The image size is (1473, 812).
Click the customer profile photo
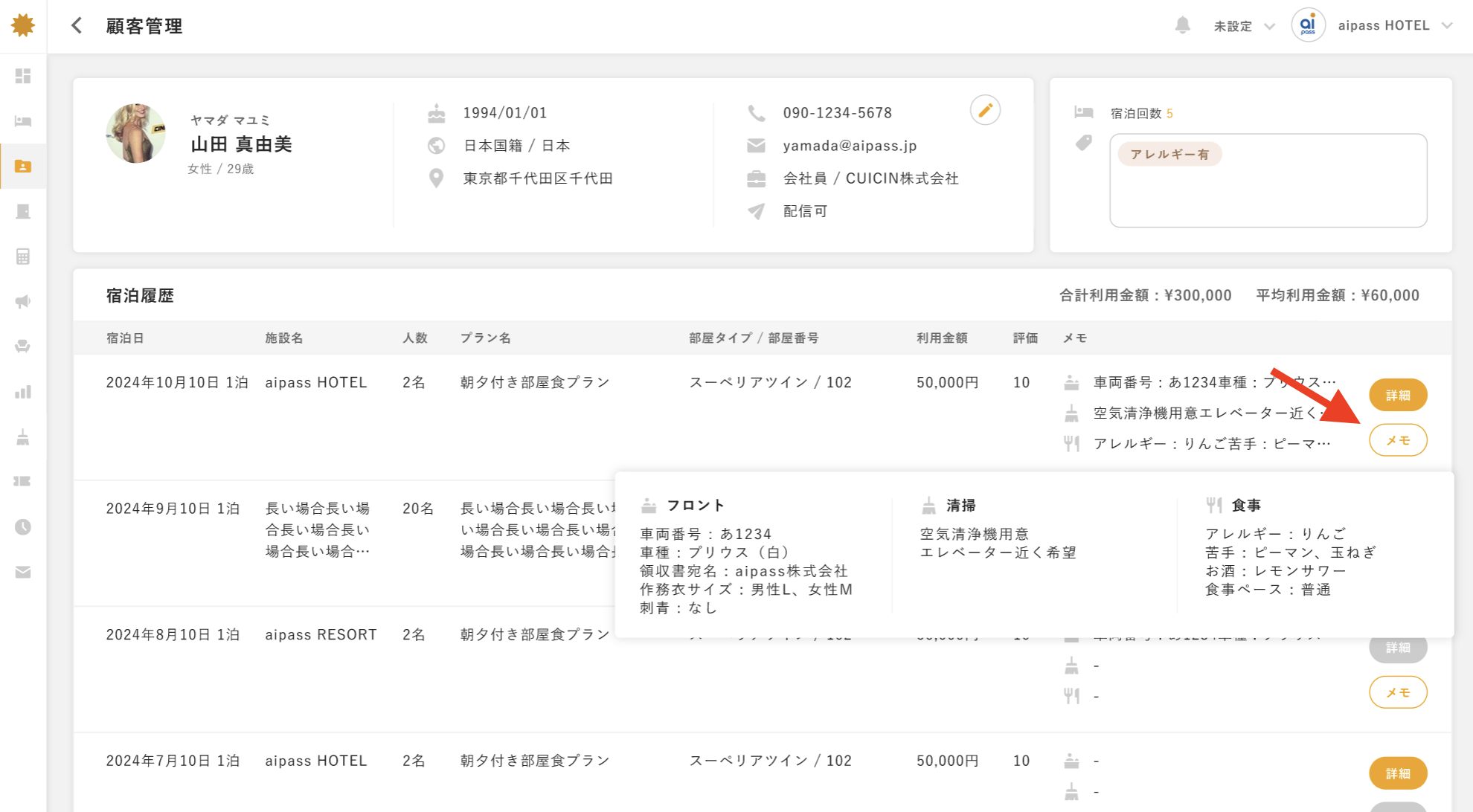pyautogui.click(x=135, y=133)
